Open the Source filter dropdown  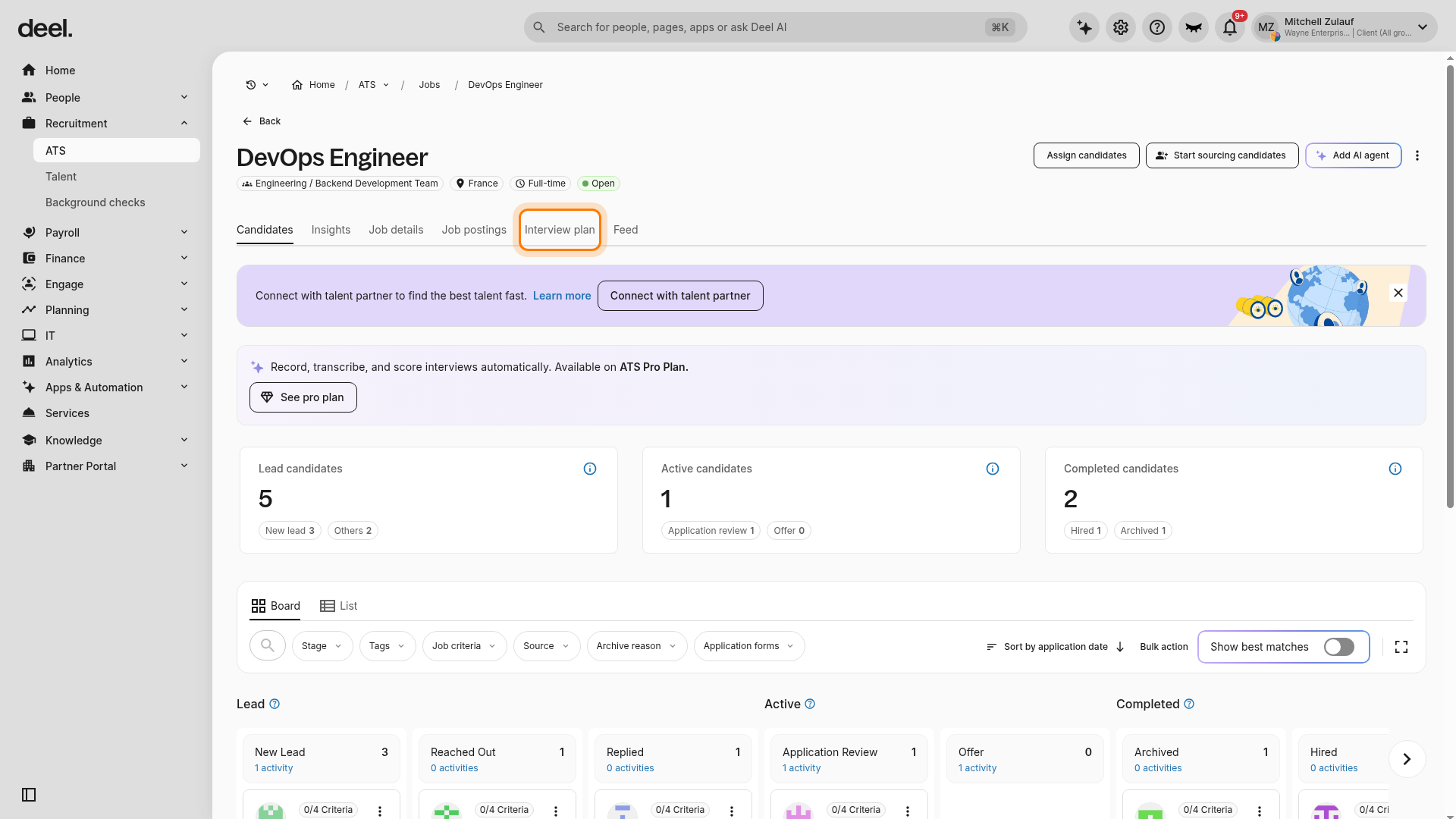point(547,646)
